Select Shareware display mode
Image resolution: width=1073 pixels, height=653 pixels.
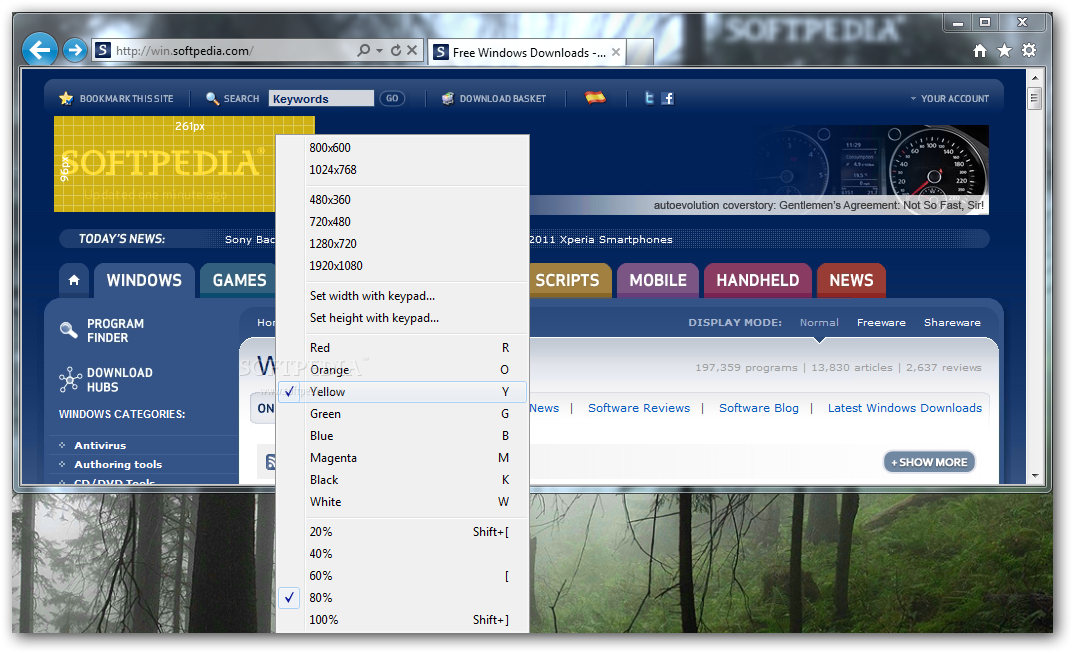952,322
